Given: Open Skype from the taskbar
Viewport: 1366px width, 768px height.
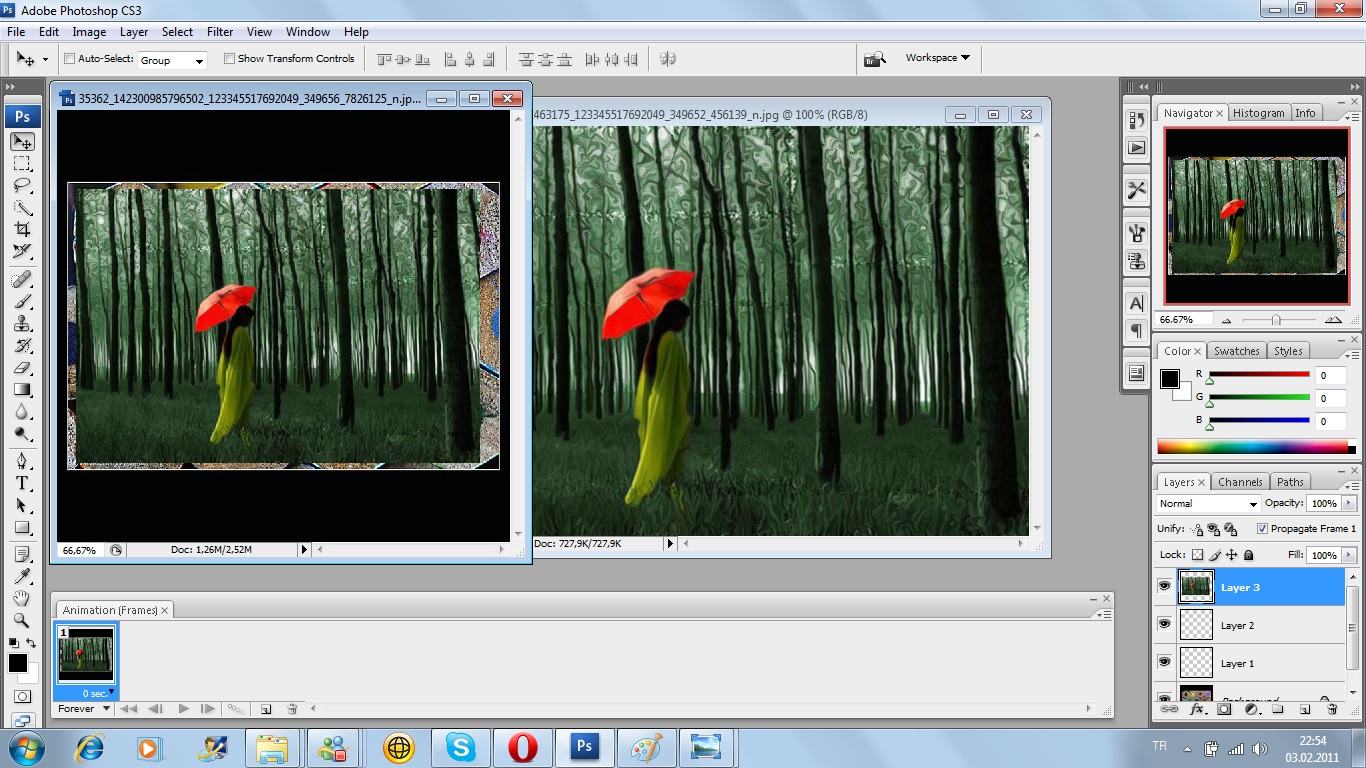Looking at the screenshot, I should 461,747.
